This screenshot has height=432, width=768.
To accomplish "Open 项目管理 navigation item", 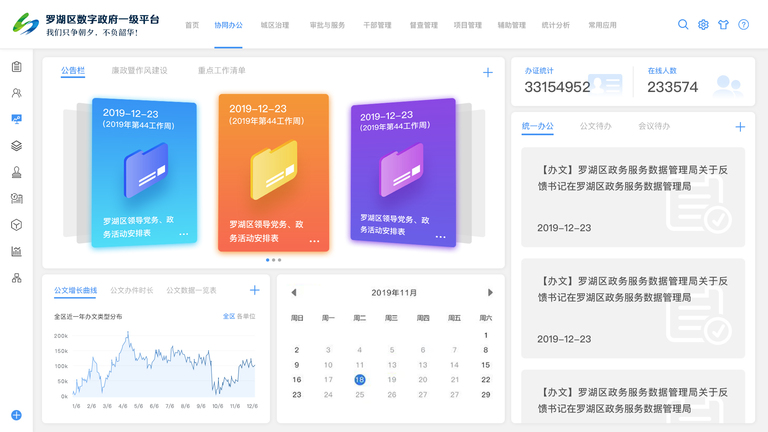I will pyautogui.click(x=468, y=25).
